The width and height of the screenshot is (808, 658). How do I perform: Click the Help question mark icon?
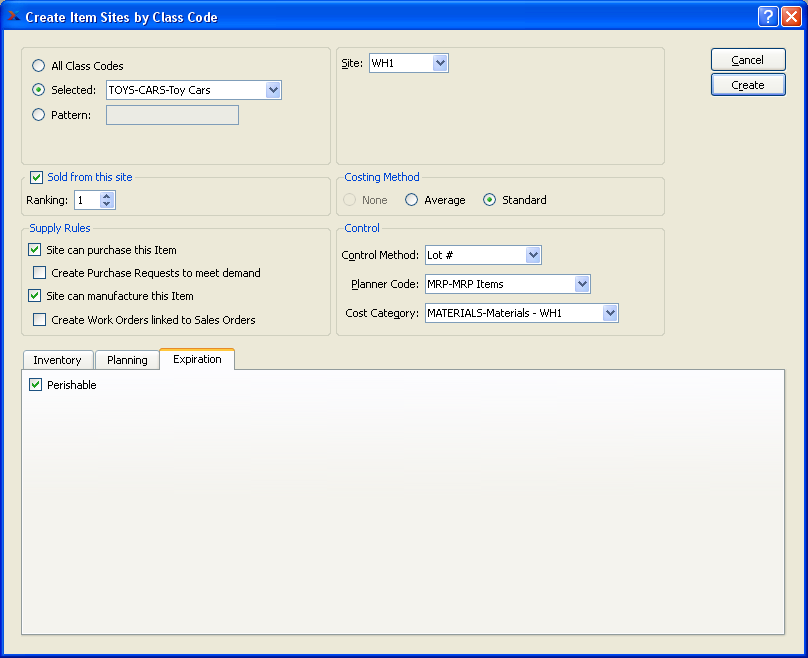[768, 16]
